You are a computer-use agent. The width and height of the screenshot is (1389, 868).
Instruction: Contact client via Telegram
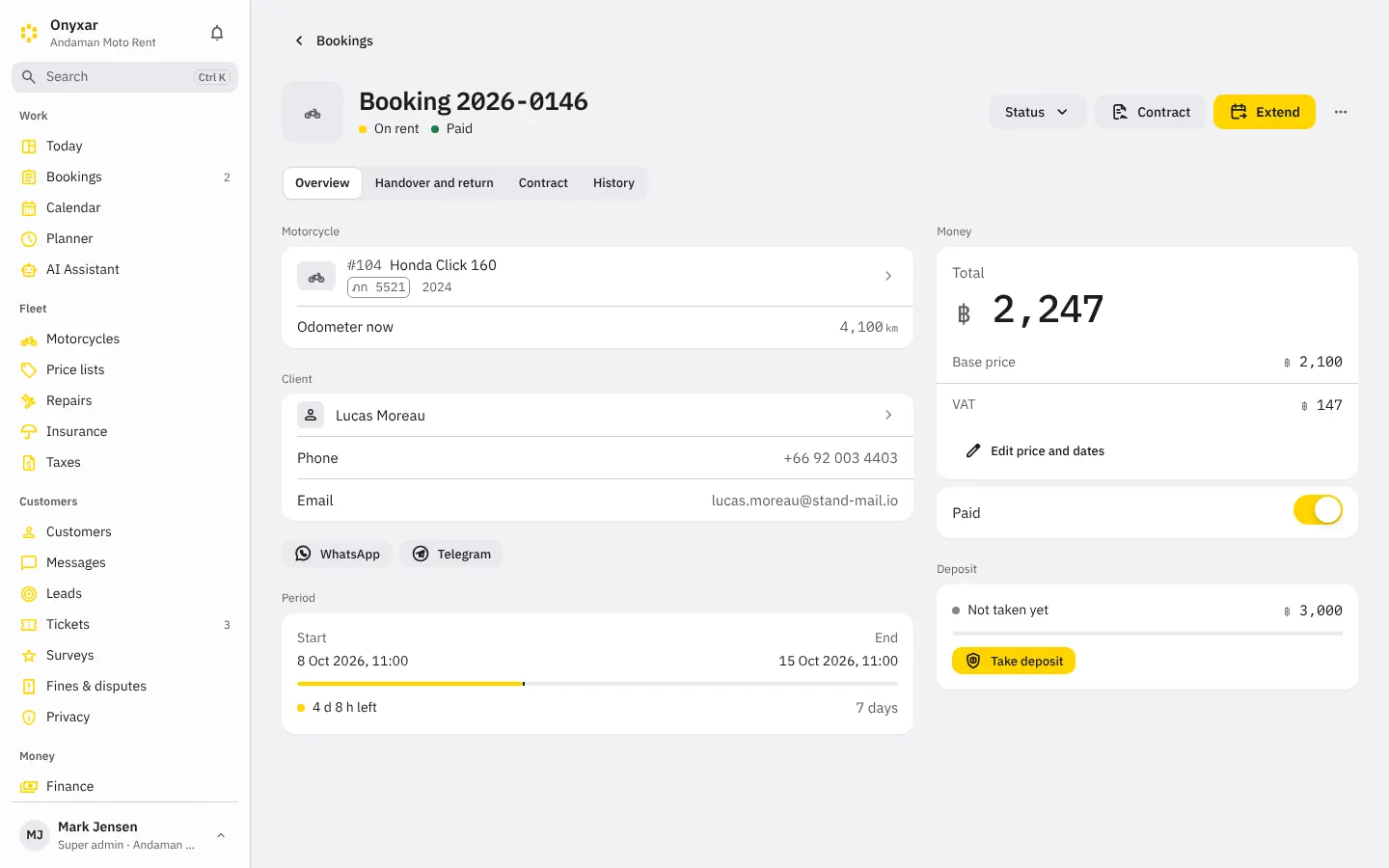(451, 554)
